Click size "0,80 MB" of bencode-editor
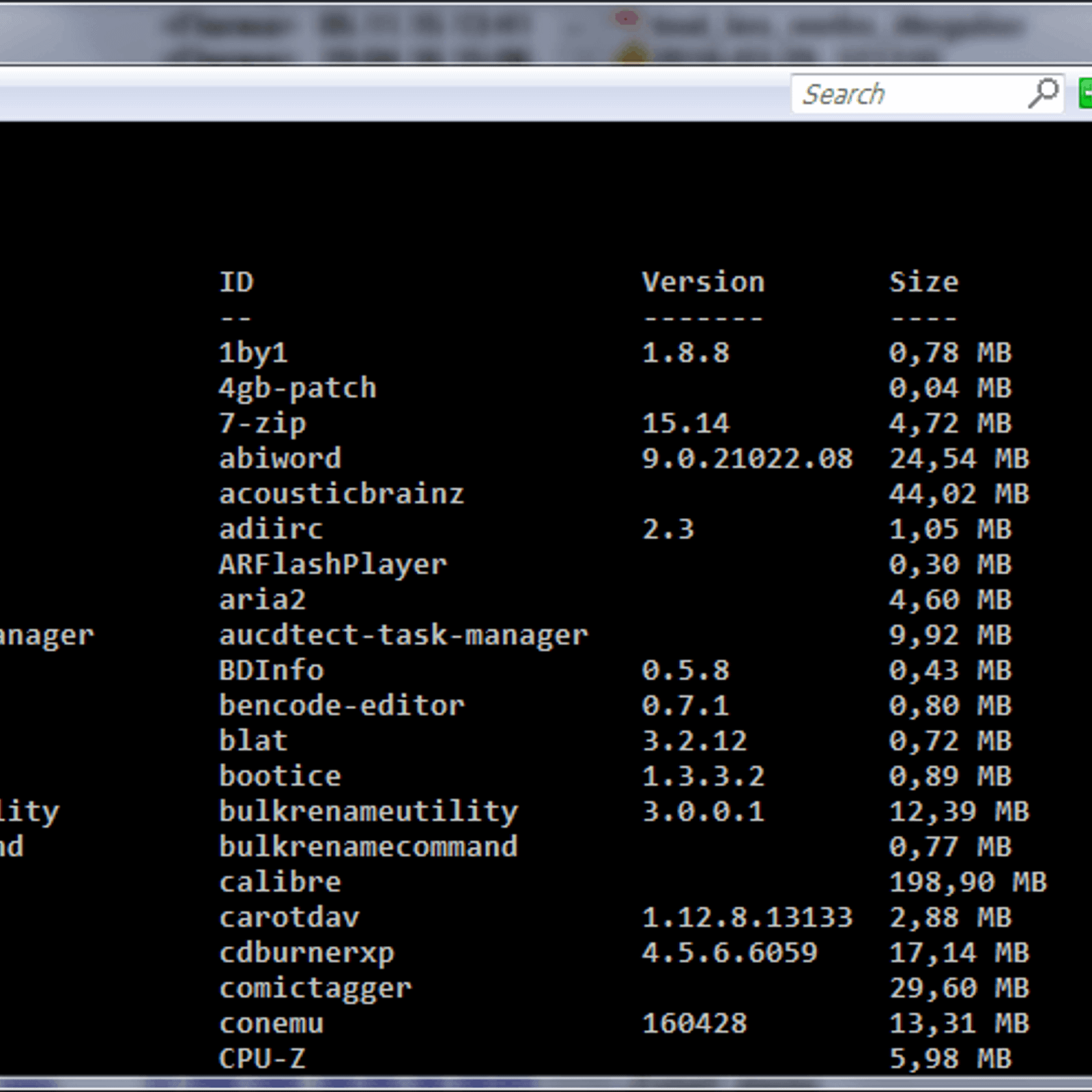 [950, 706]
